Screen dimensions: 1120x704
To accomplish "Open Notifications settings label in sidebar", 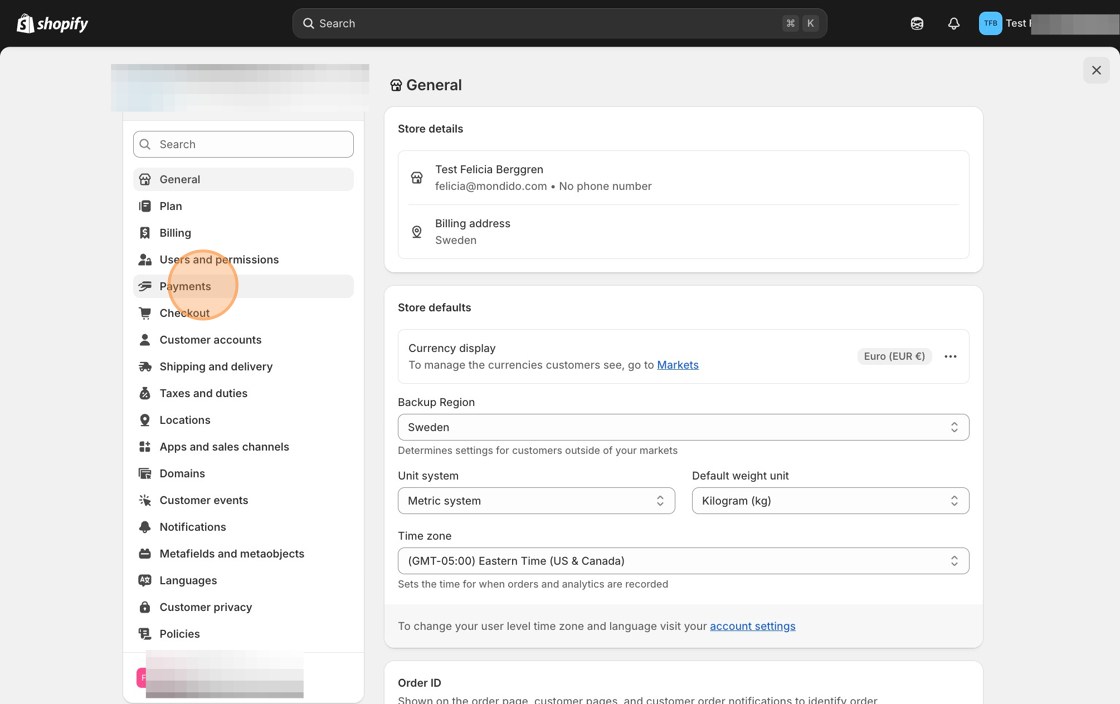I will point(193,527).
